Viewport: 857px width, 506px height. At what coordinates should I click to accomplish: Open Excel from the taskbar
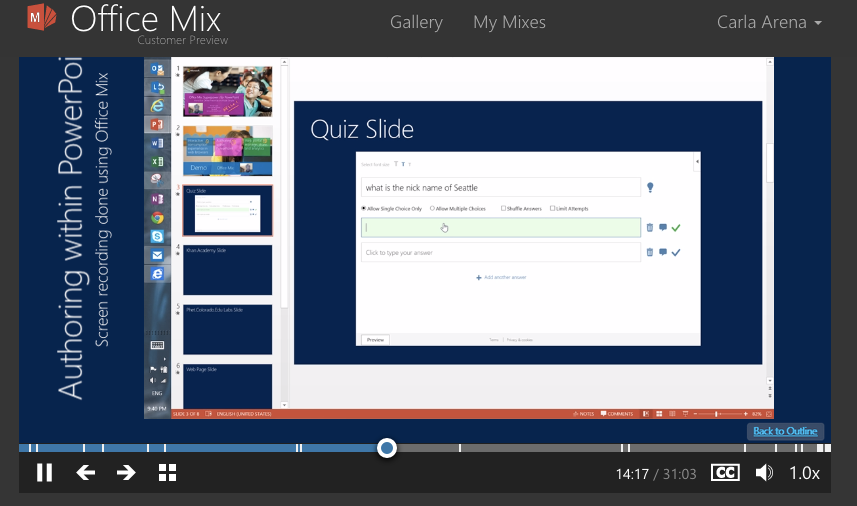pyautogui.click(x=157, y=162)
